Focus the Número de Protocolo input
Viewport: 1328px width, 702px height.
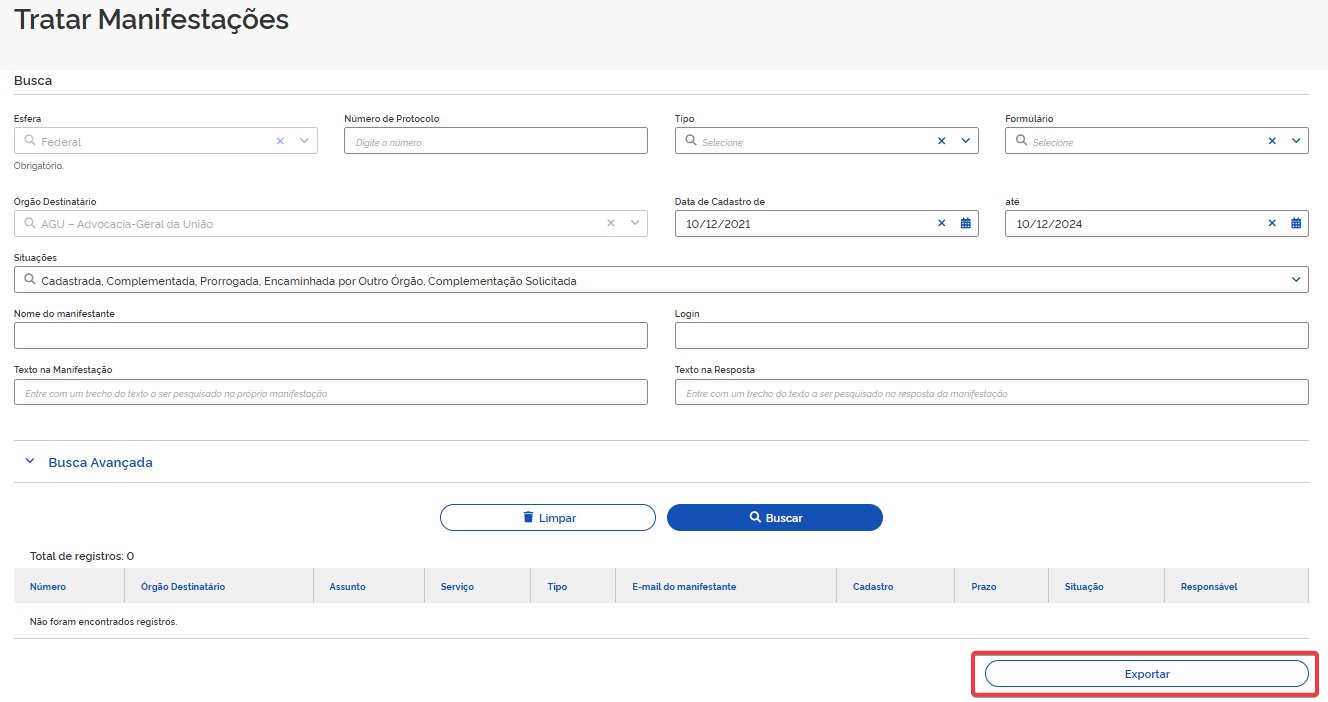click(x=495, y=142)
